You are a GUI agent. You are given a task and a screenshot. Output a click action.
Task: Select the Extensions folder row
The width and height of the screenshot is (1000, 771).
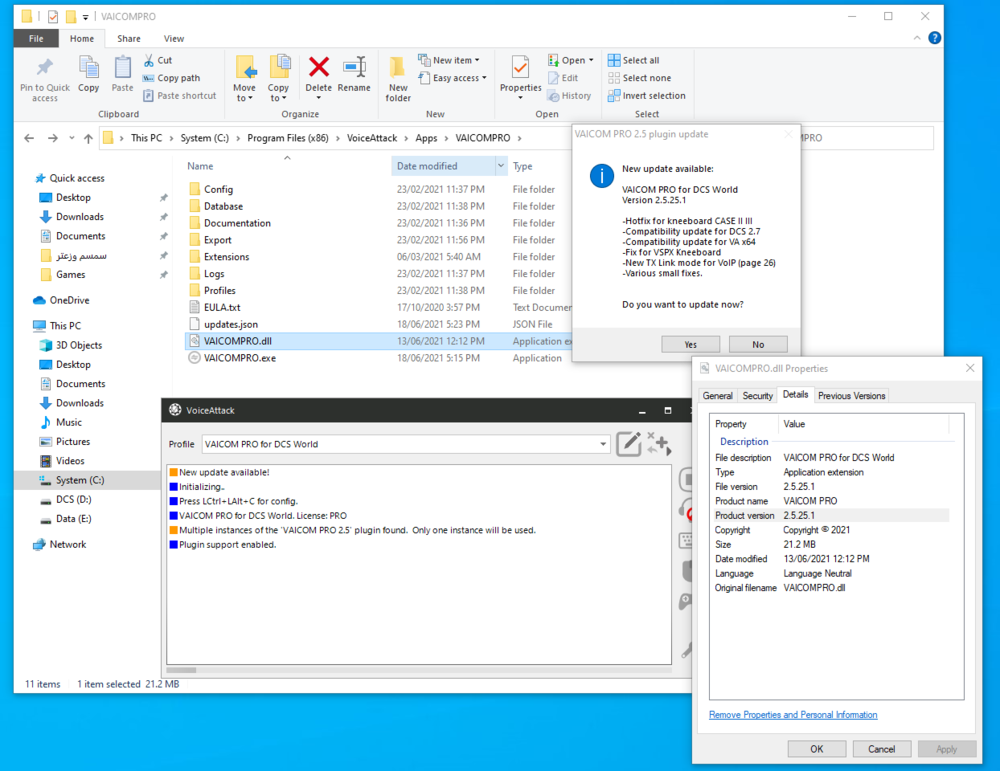click(x=226, y=257)
